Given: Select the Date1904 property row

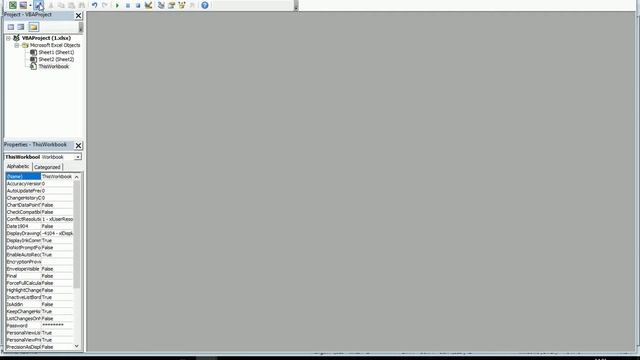Looking at the screenshot, I should tap(40, 226).
